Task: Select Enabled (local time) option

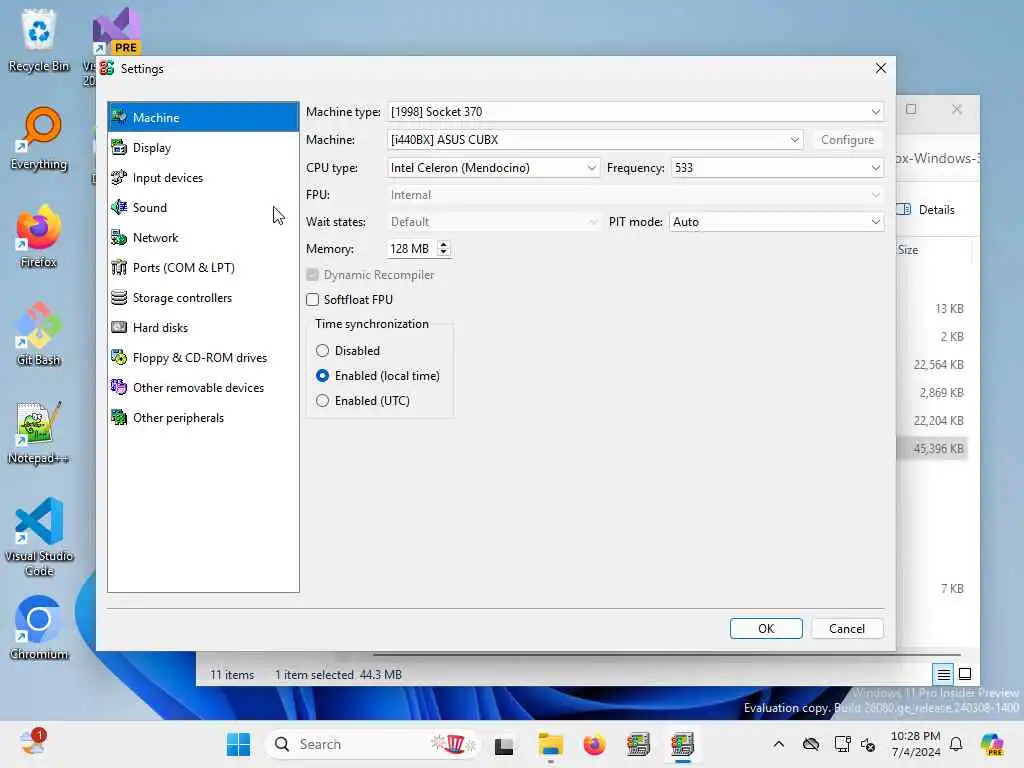Action: pos(323,376)
